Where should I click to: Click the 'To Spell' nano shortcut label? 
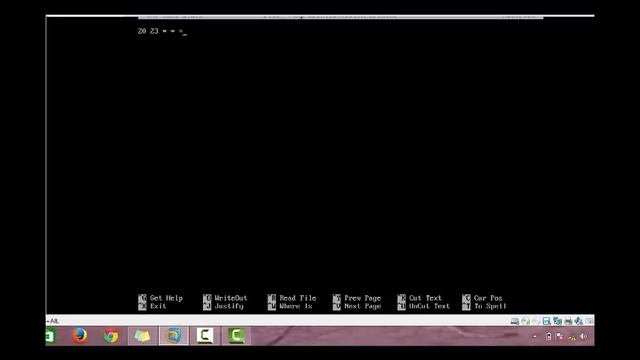click(490, 306)
